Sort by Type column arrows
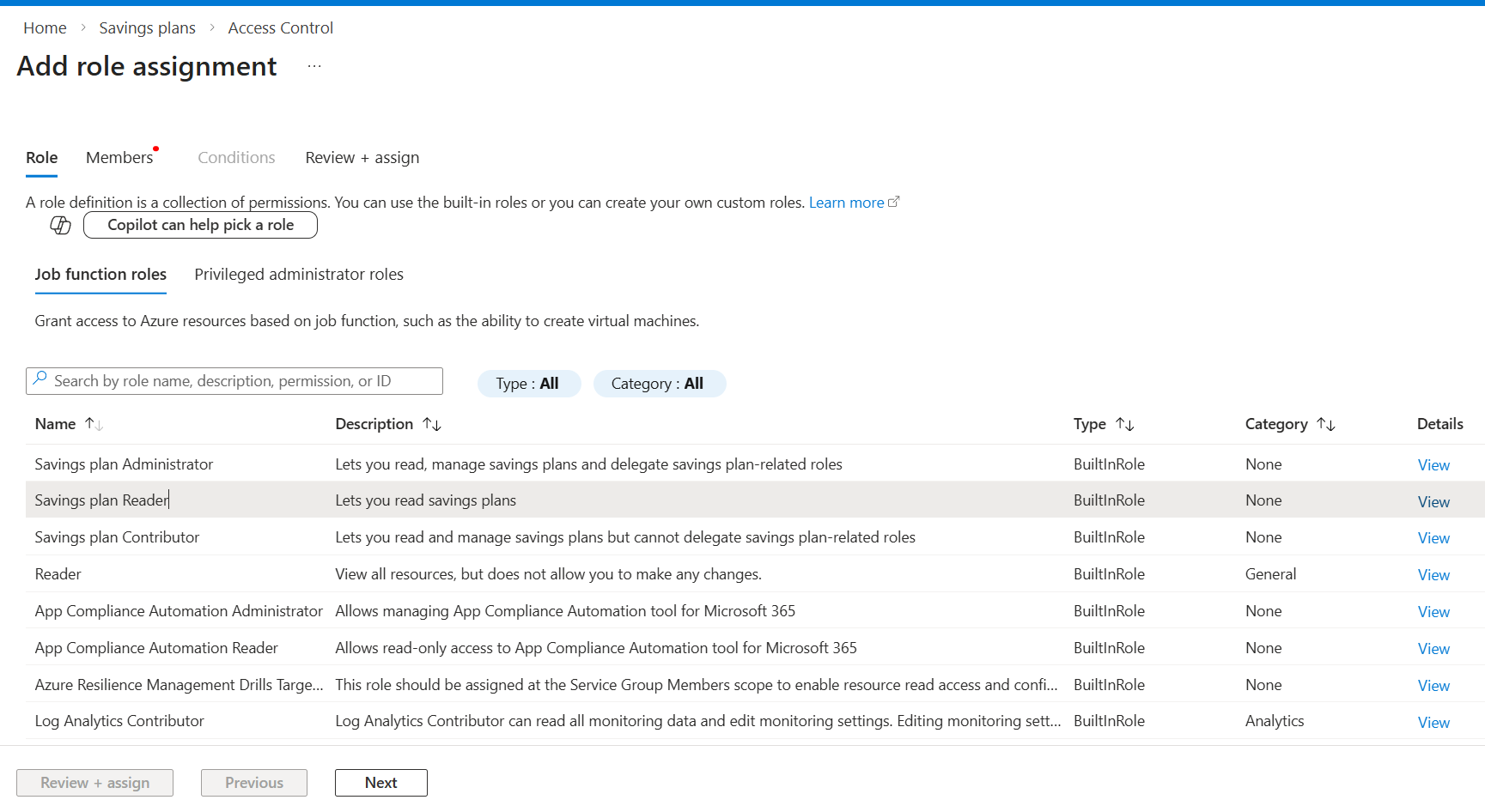This screenshot has width=1485, height=812. coord(1124,424)
